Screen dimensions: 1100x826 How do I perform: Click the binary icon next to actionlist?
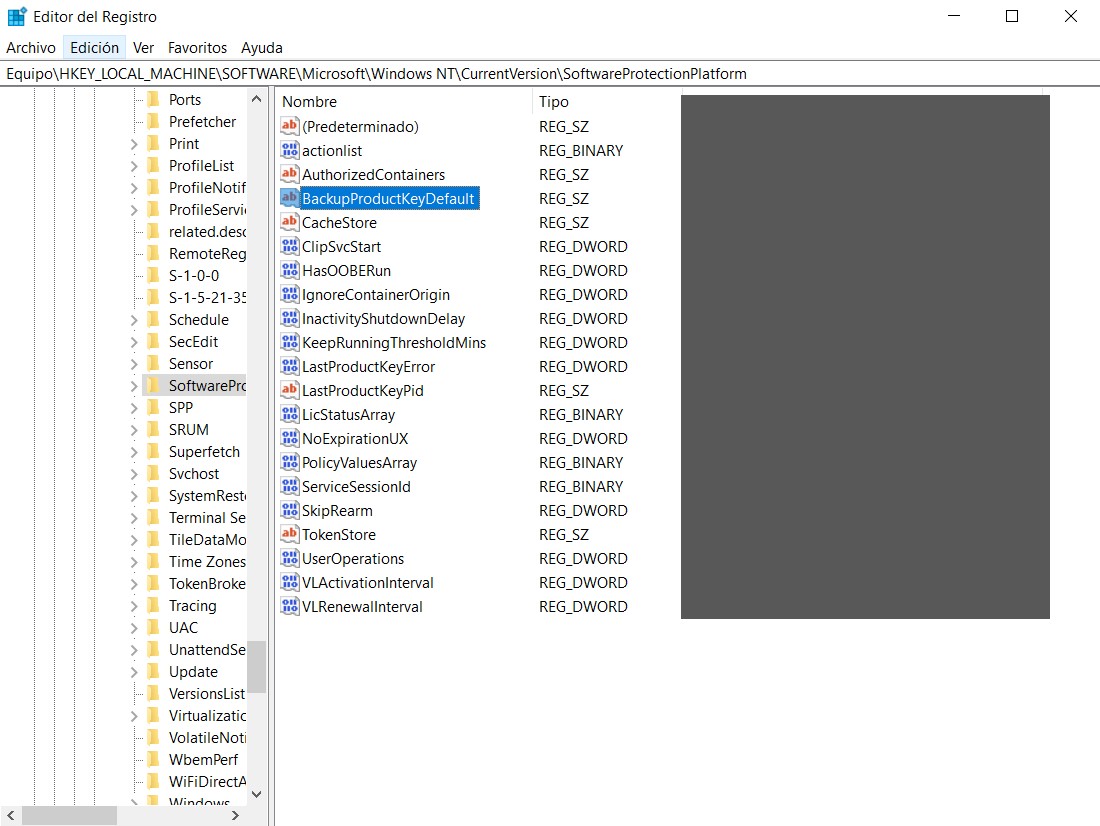pyautogui.click(x=290, y=150)
